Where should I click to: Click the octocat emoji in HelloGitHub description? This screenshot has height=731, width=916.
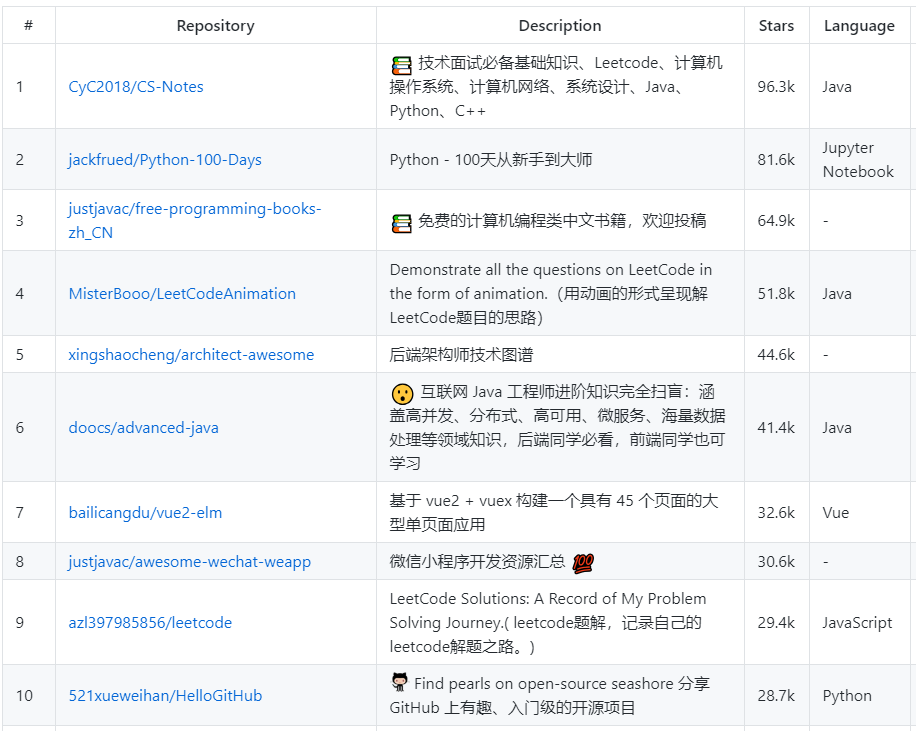(400, 682)
